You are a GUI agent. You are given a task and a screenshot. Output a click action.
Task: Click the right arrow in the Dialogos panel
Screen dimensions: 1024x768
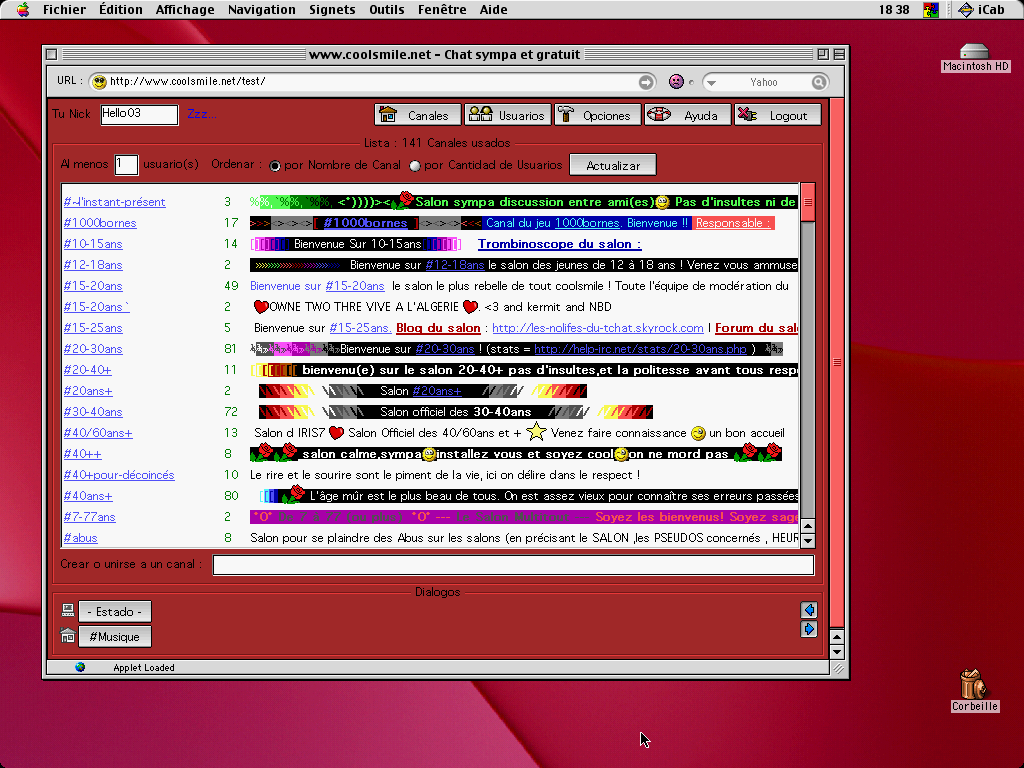(808, 629)
